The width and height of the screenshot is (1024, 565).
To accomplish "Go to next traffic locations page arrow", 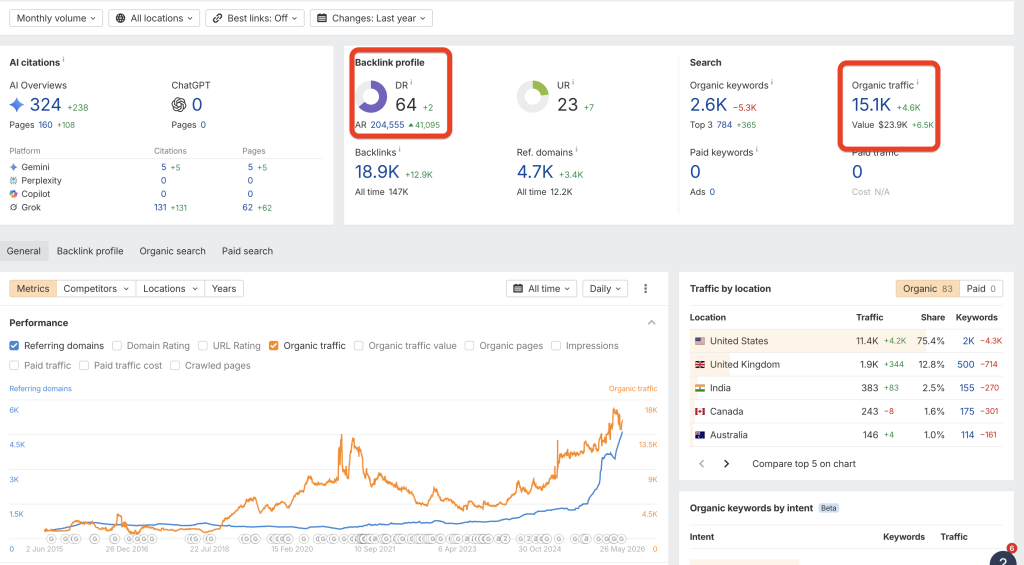I will [x=726, y=464].
